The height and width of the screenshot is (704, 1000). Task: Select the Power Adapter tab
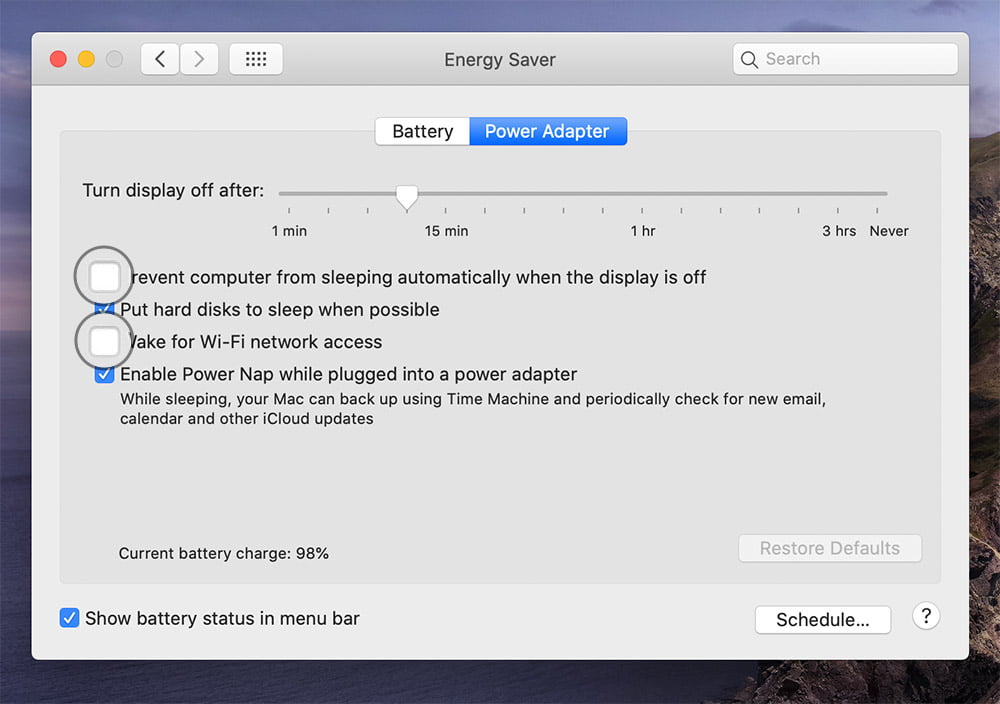(x=547, y=131)
